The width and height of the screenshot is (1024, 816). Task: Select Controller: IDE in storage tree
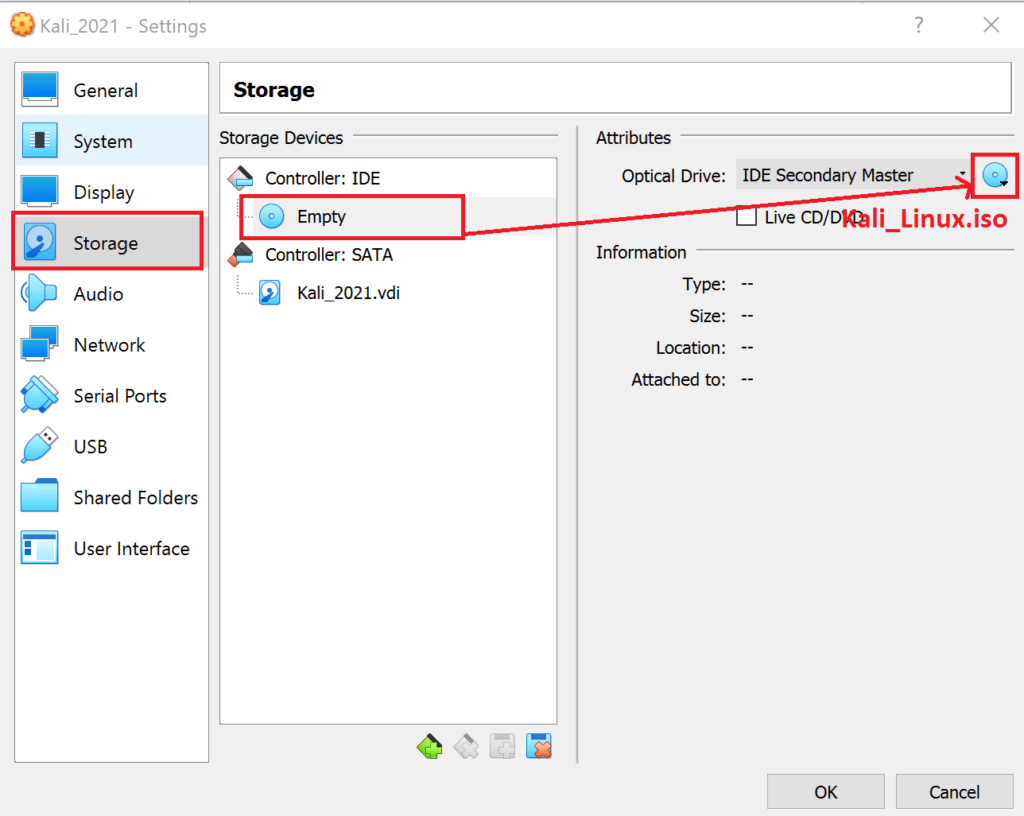388,178
